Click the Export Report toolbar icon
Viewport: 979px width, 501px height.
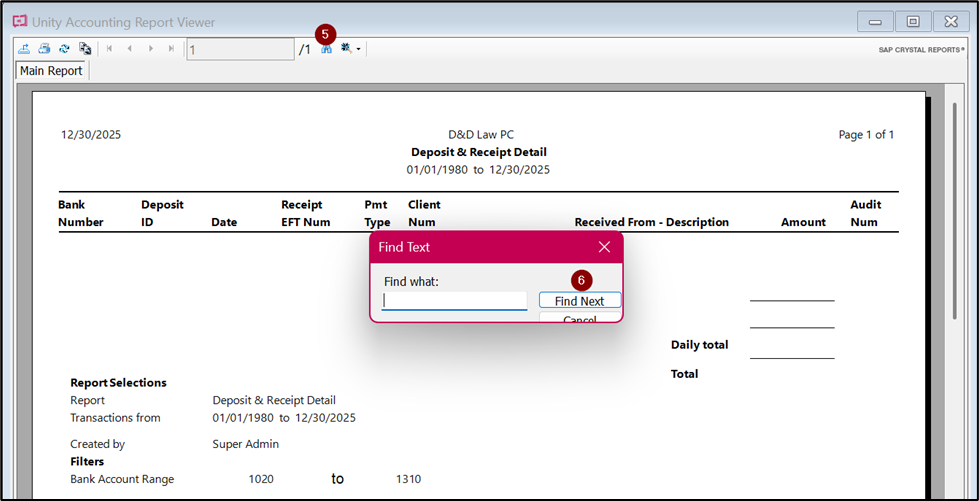[24, 48]
